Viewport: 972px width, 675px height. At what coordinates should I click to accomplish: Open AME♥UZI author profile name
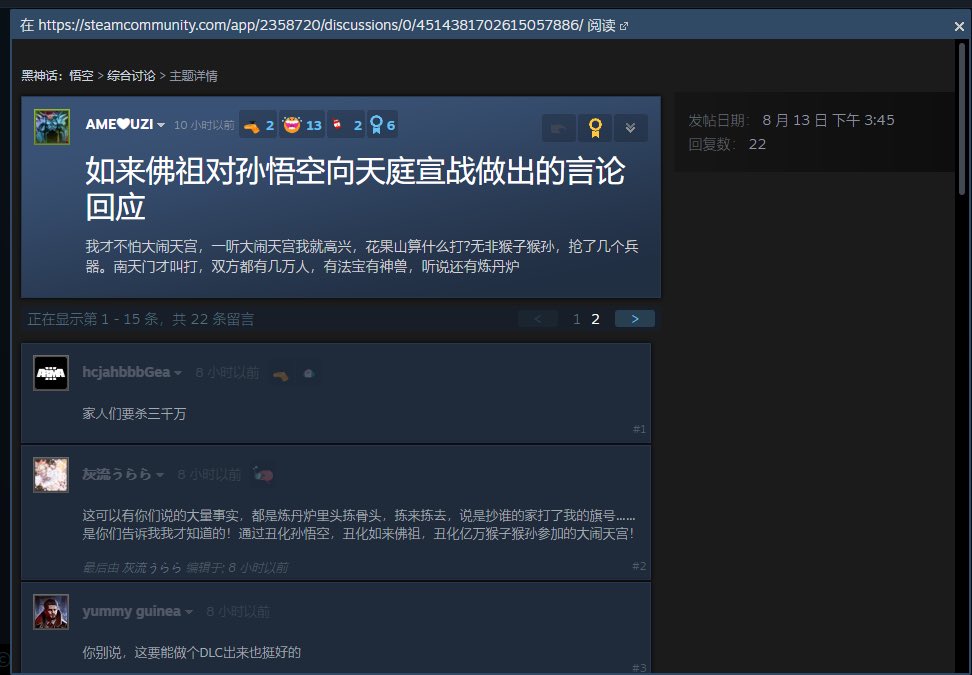tap(119, 125)
